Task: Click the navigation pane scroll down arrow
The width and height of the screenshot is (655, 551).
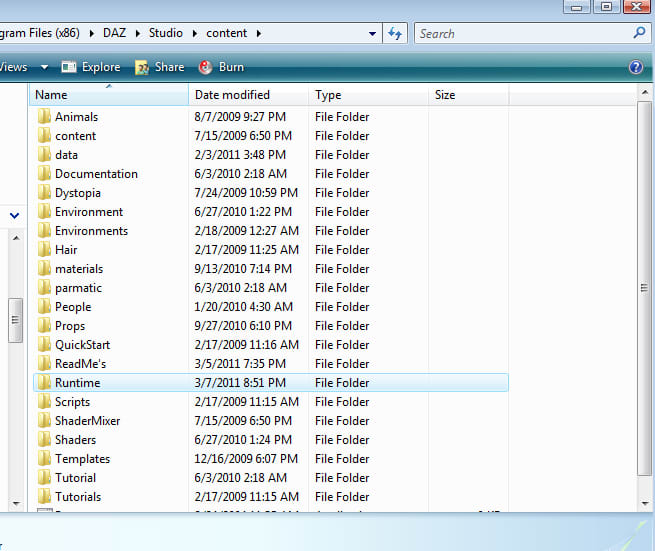Action: 16,503
